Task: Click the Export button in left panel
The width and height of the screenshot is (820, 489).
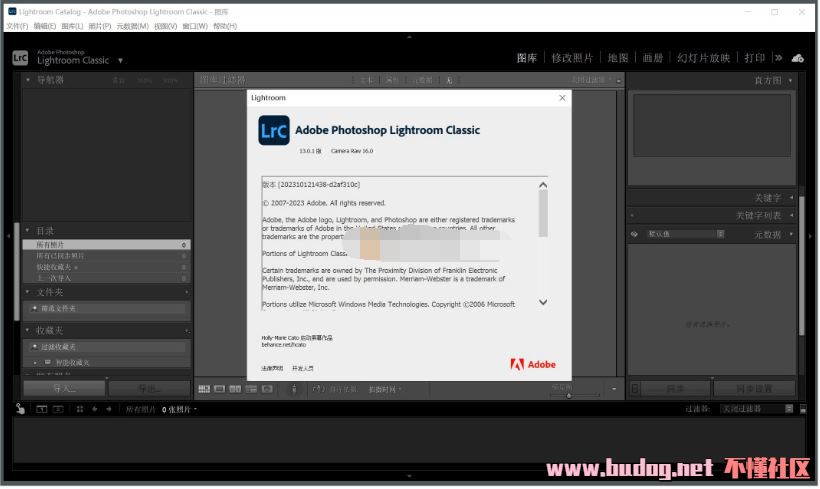Action: click(x=150, y=389)
